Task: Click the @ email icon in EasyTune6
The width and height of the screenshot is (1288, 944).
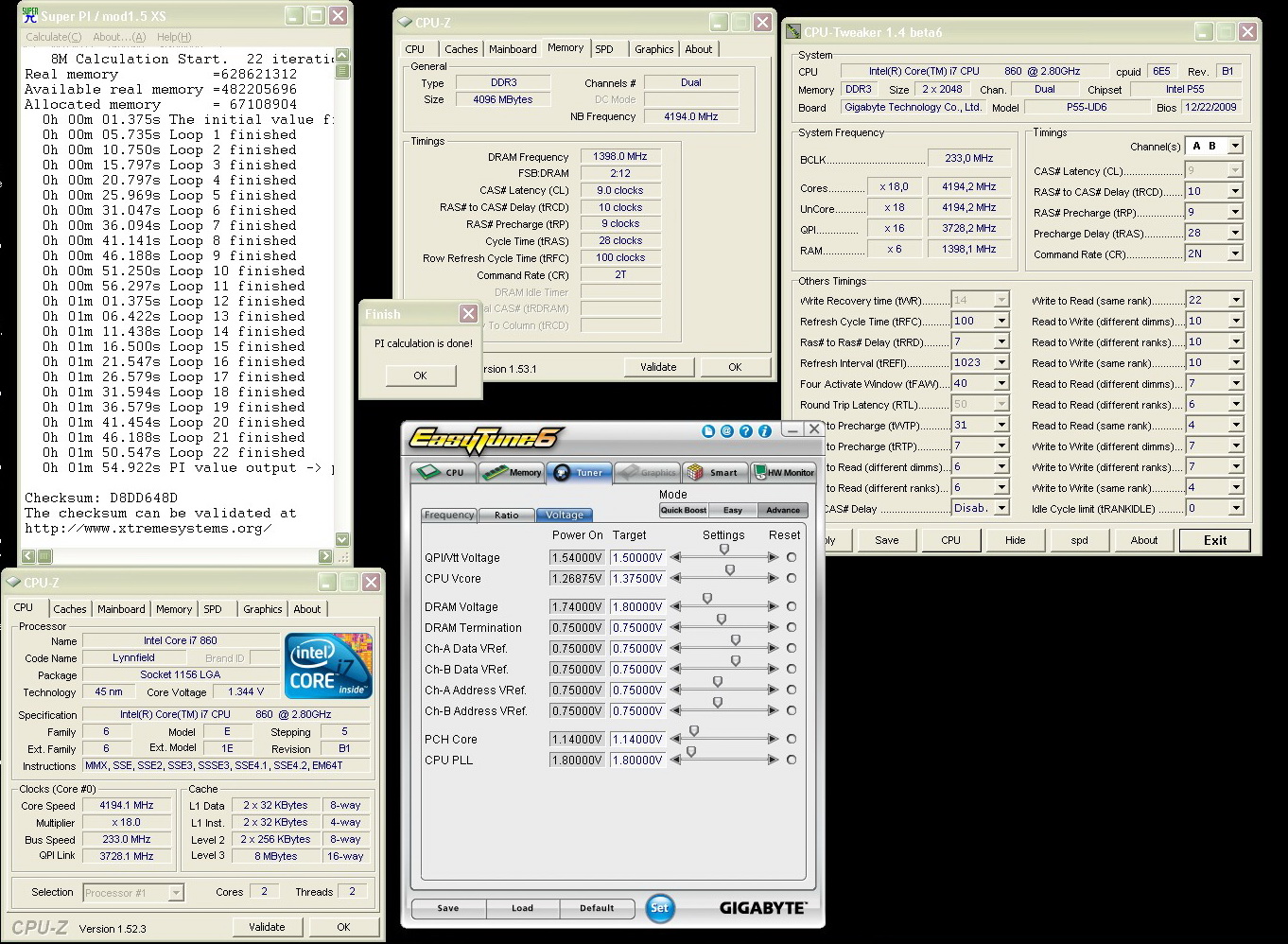Action: 727,431
